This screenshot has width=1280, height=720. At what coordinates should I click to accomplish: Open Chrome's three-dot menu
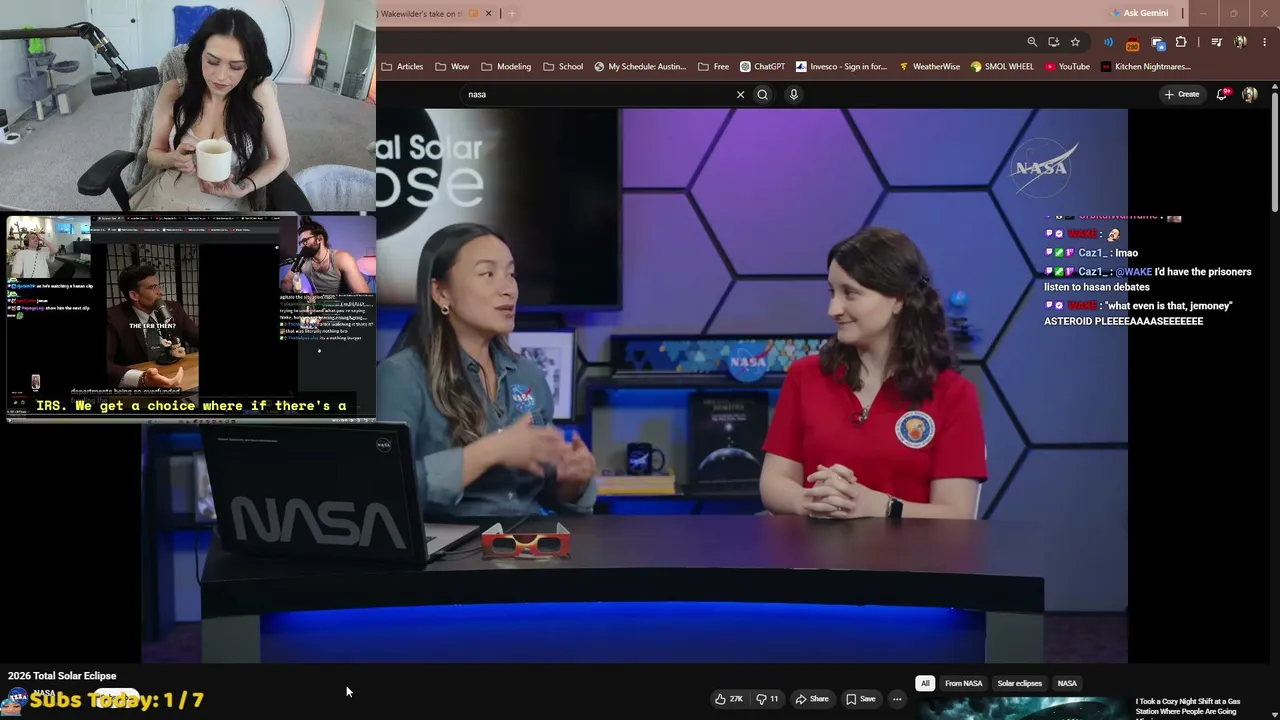1265,42
